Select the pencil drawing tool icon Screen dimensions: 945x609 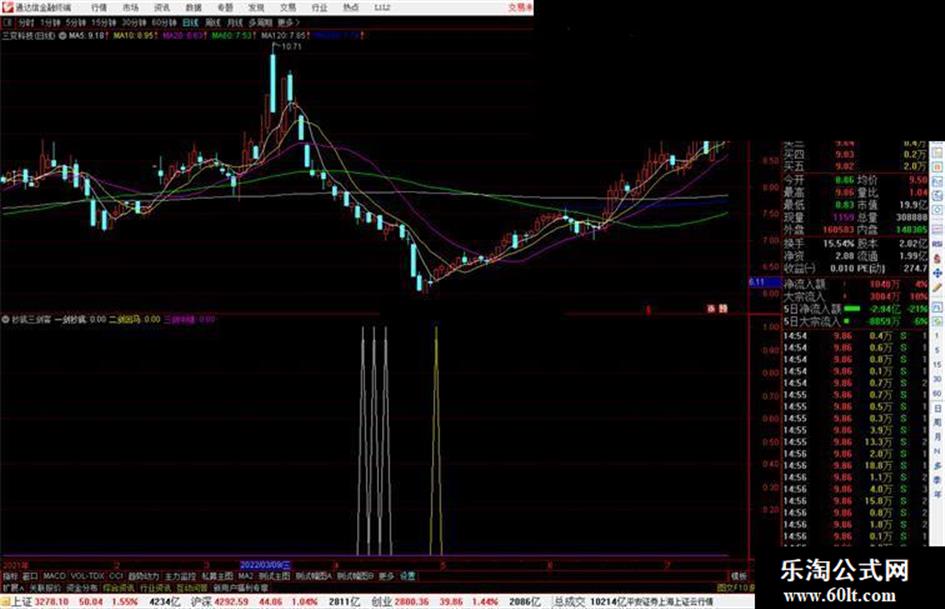pyautogui.click(x=937, y=289)
